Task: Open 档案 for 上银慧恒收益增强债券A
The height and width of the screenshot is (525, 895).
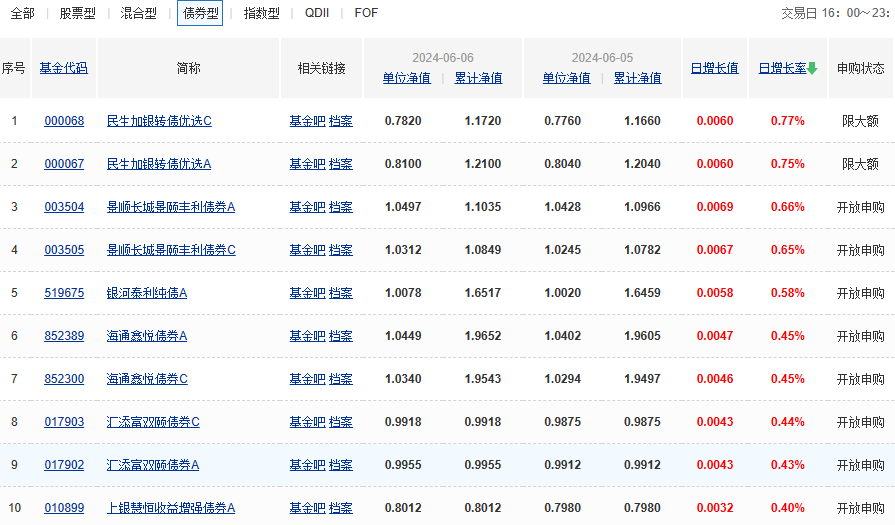Action: tap(341, 508)
